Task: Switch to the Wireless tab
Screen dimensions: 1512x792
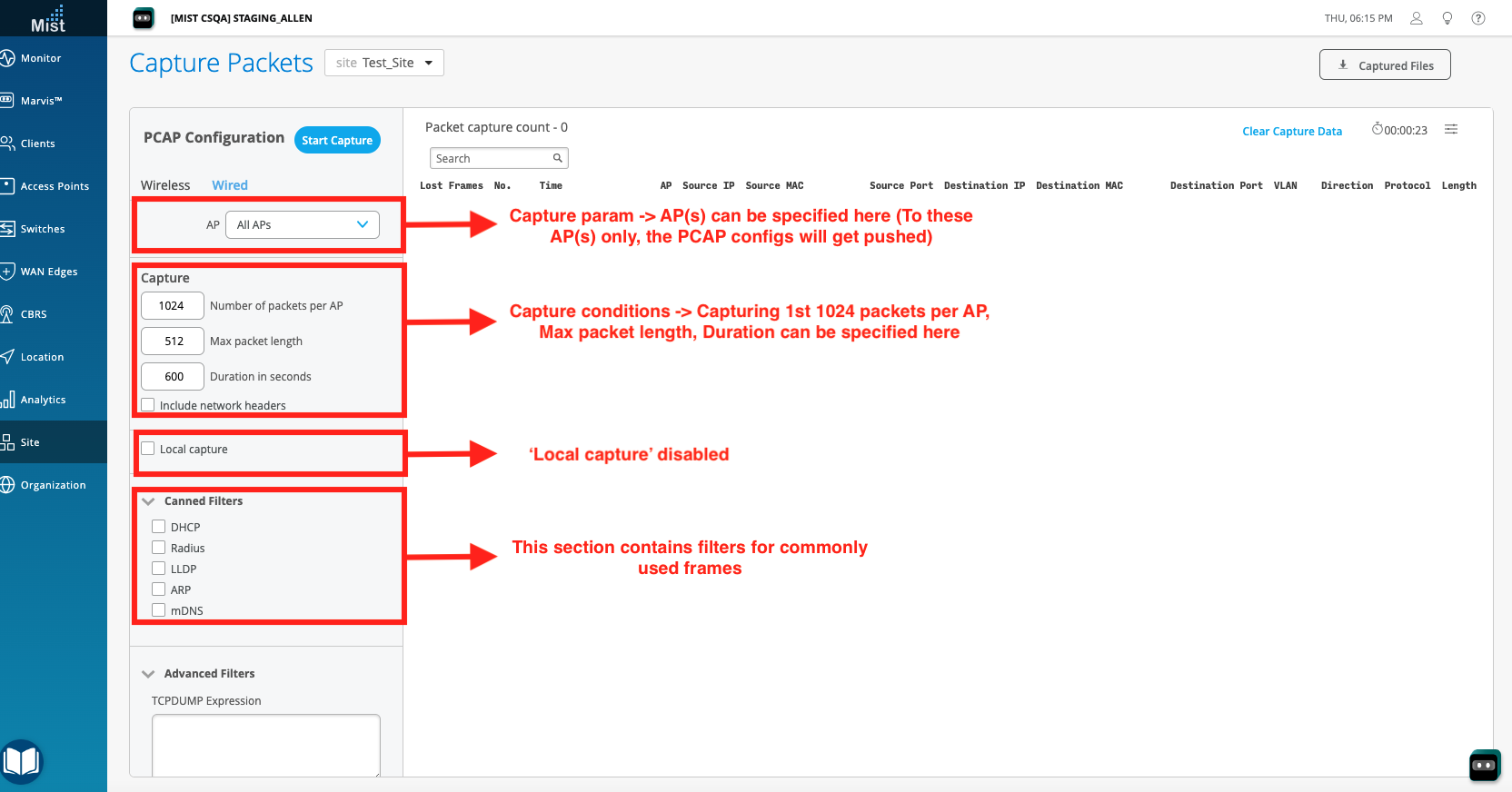Action: pos(165,185)
